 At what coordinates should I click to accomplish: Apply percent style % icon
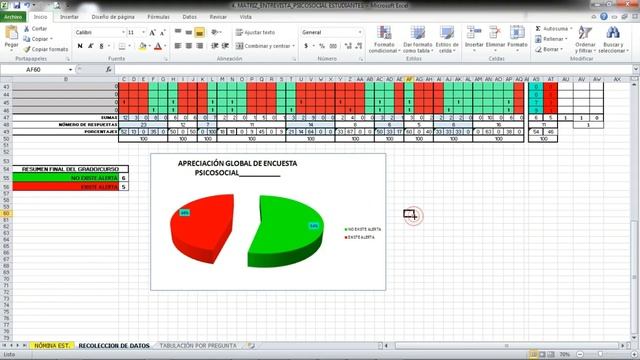pyautogui.click(x=322, y=46)
